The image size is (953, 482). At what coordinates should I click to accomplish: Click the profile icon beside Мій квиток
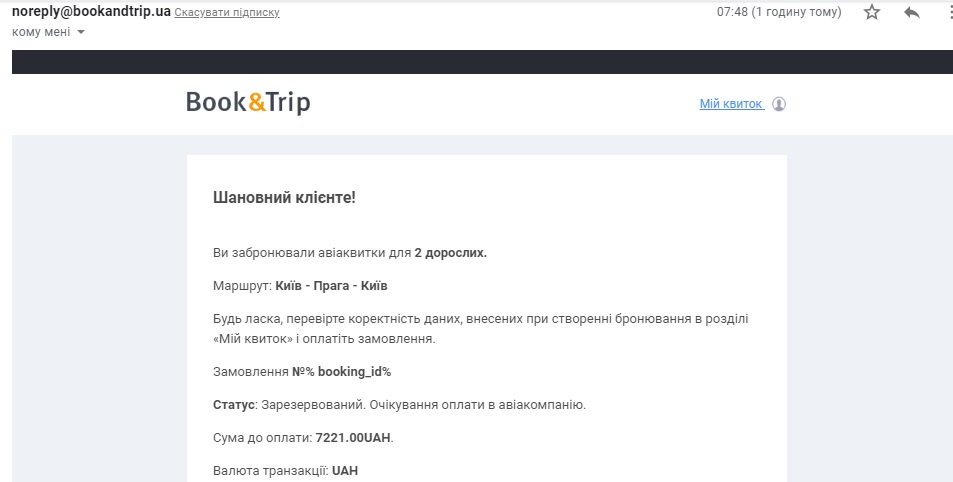click(780, 104)
